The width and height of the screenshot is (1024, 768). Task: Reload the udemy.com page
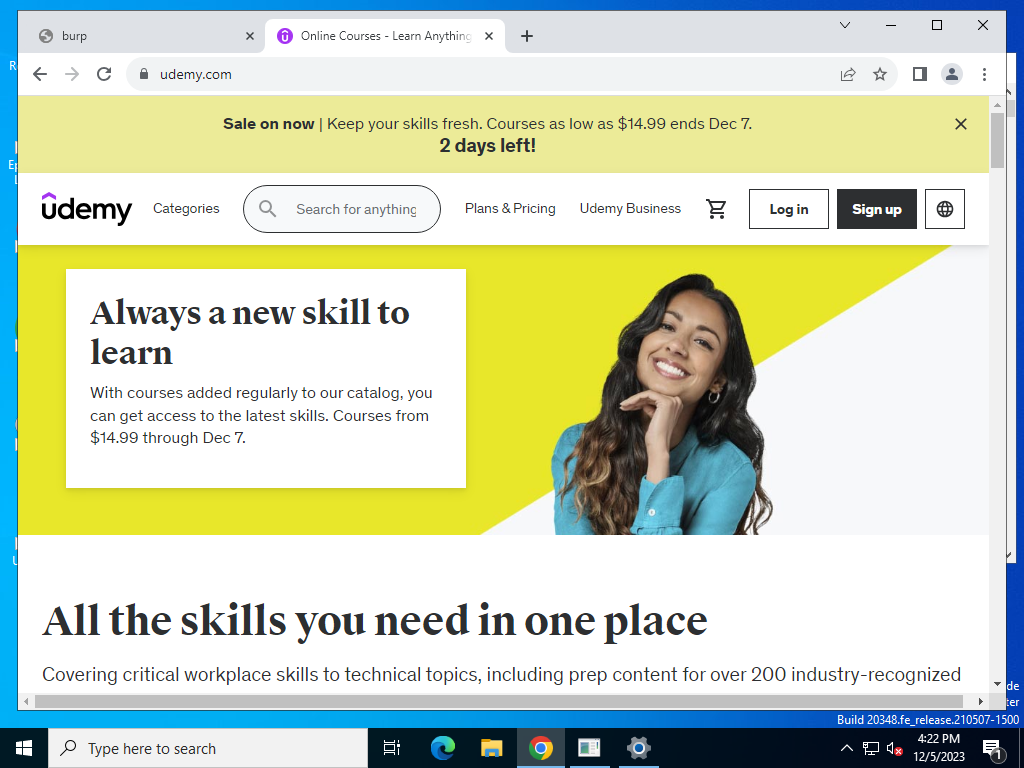pos(104,74)
